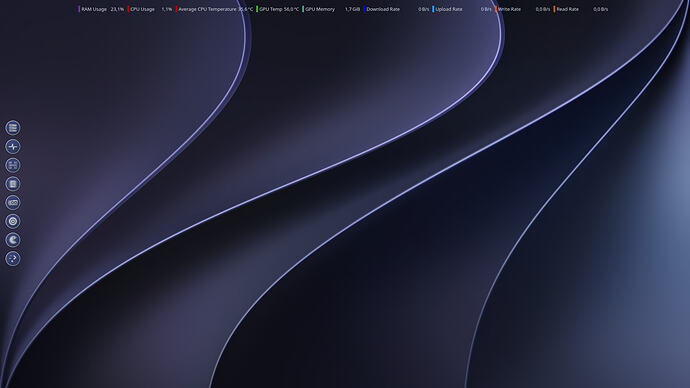Launch the document page dock icon

[x=13, y=184]
